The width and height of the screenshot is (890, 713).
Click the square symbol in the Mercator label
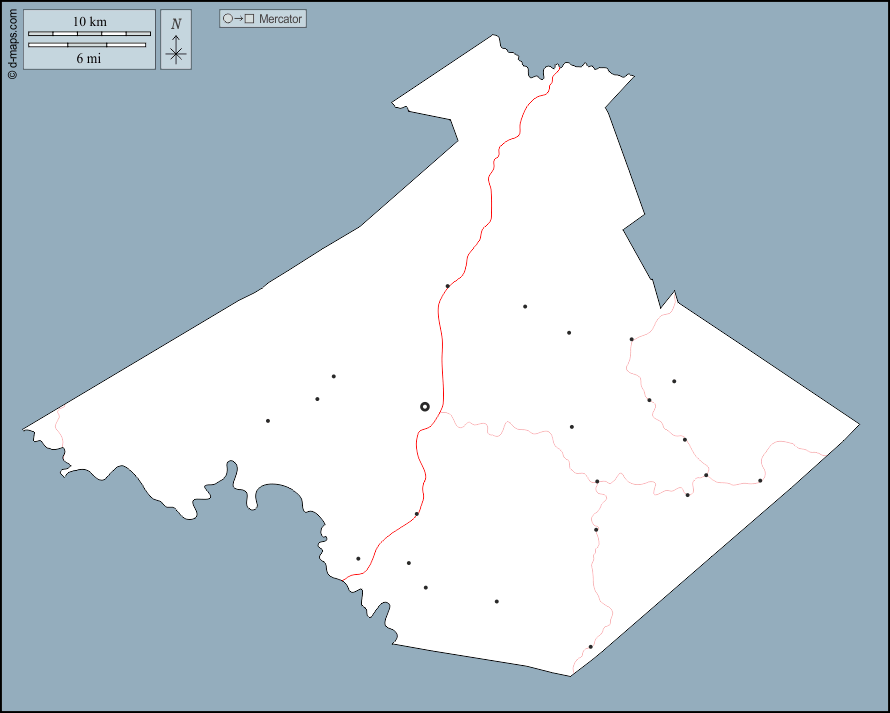coord(249,19)
